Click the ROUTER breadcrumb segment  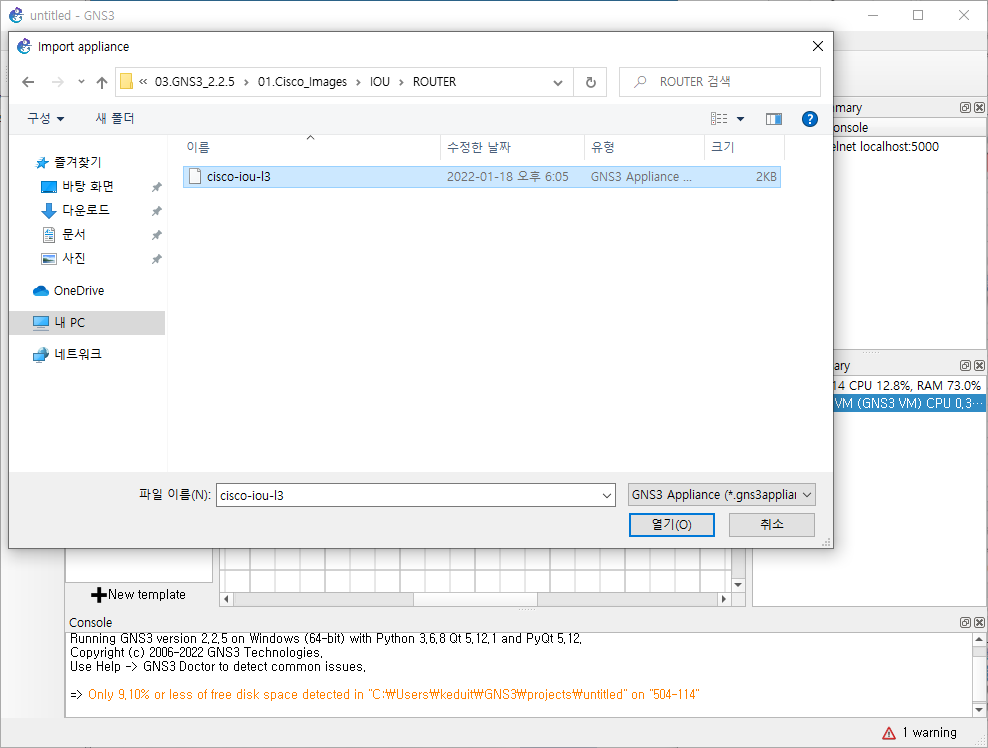click(434, 82)
